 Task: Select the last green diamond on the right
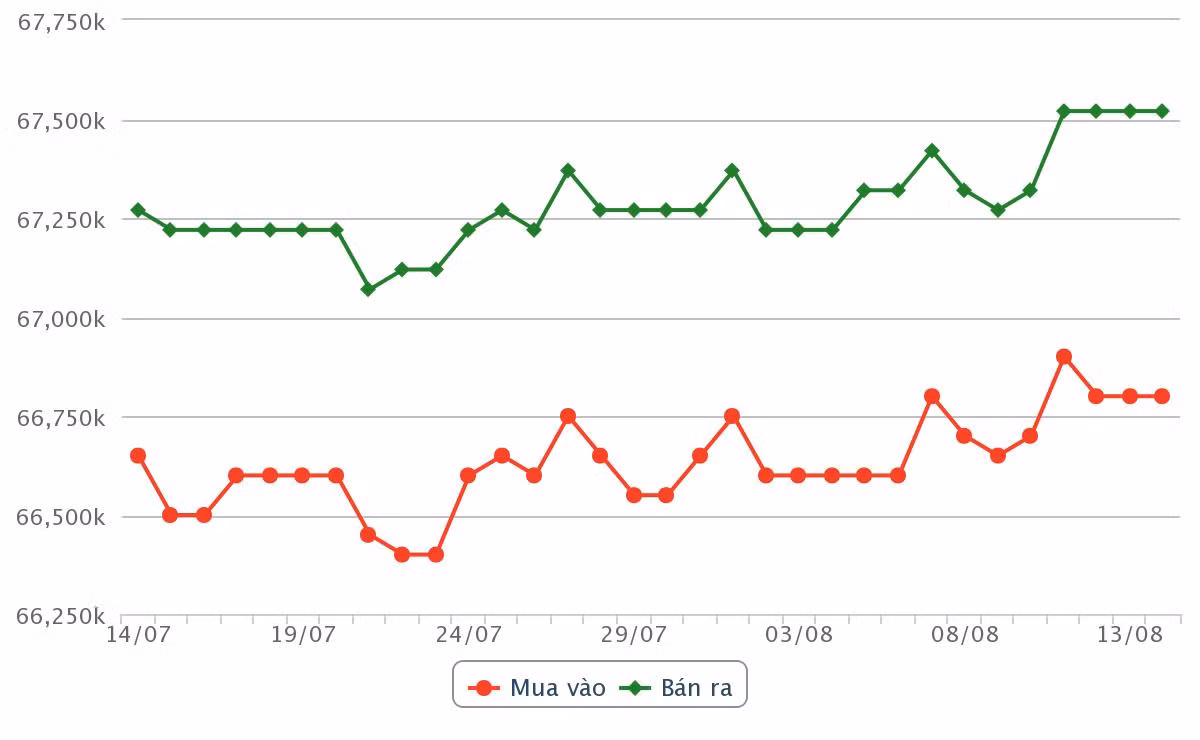click(x=1162, y=111)
